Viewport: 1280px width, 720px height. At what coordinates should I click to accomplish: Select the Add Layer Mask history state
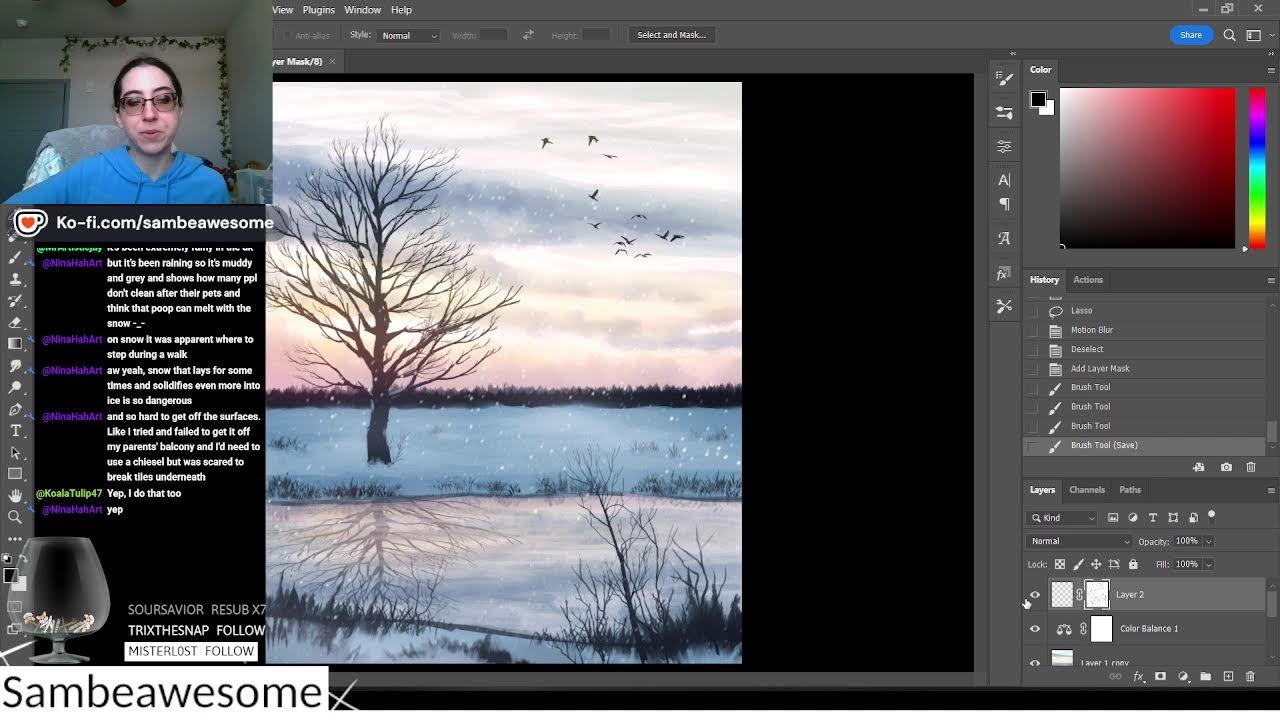(x=1146, y=368)
